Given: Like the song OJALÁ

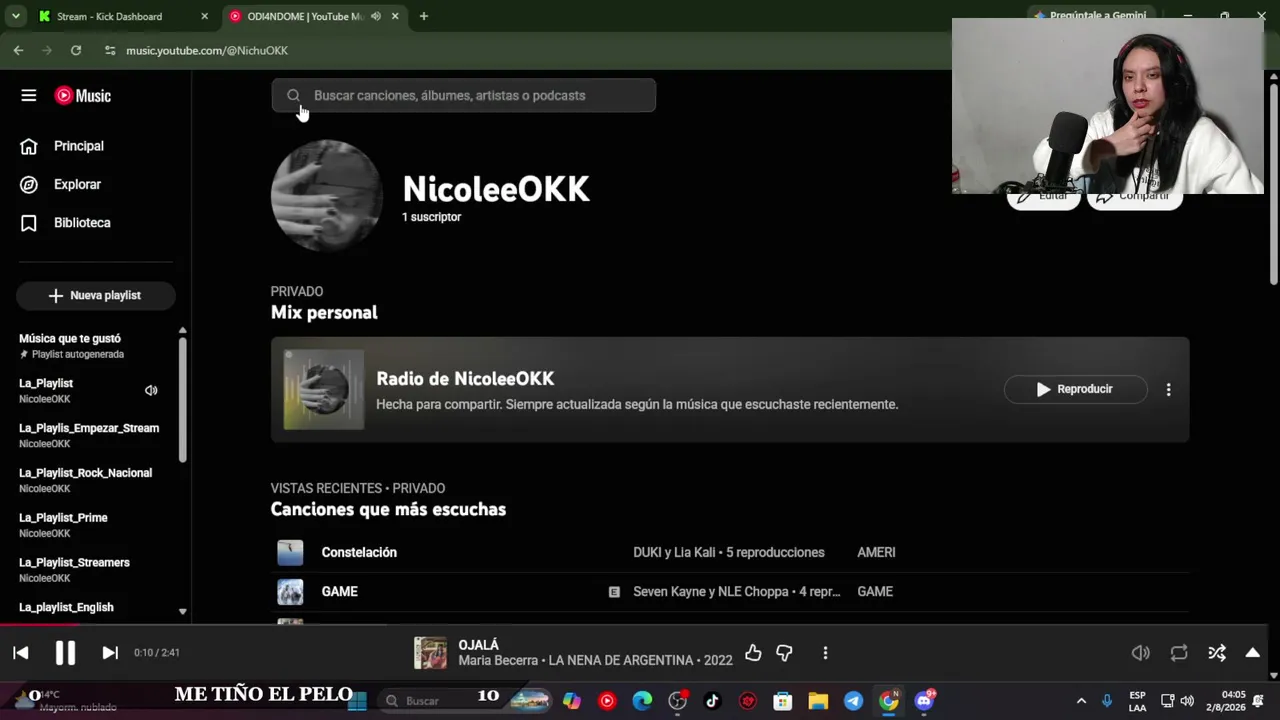Looking at the screenshot, I should 753,653.
